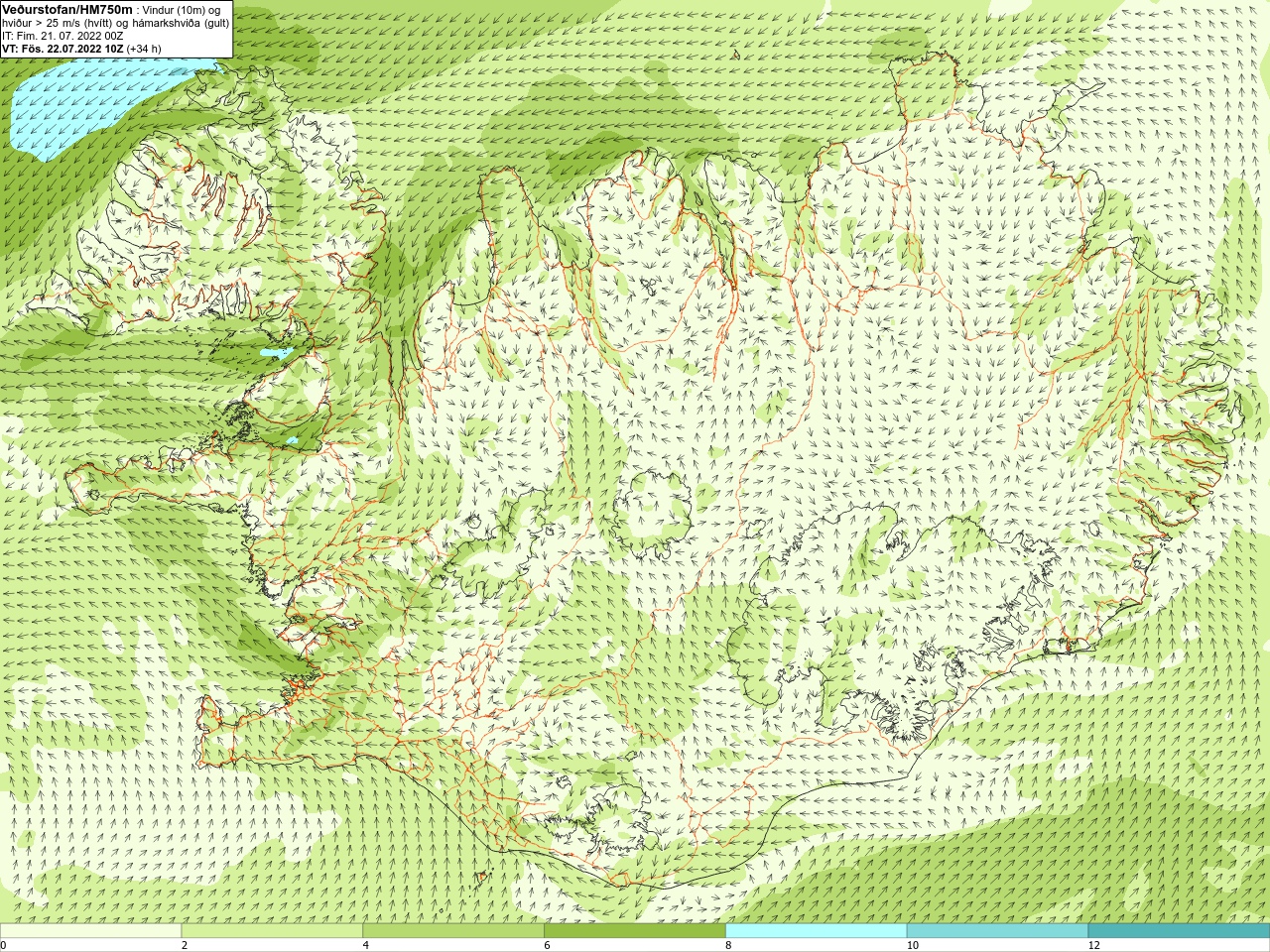Click the legend value '4'
This screenshot has height=952, width=1270.
click(x=366, y=945)
